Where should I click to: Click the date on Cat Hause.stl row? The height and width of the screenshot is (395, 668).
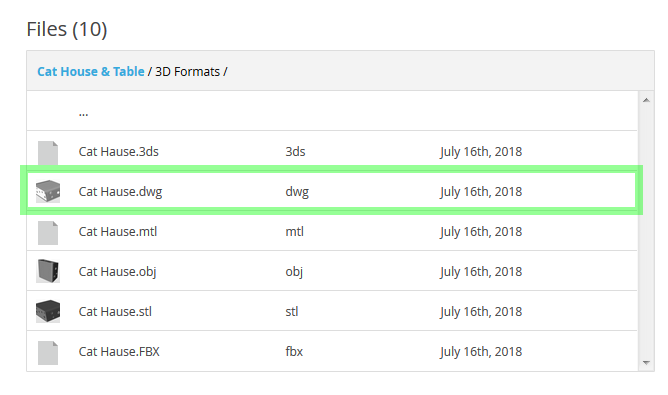481,312
